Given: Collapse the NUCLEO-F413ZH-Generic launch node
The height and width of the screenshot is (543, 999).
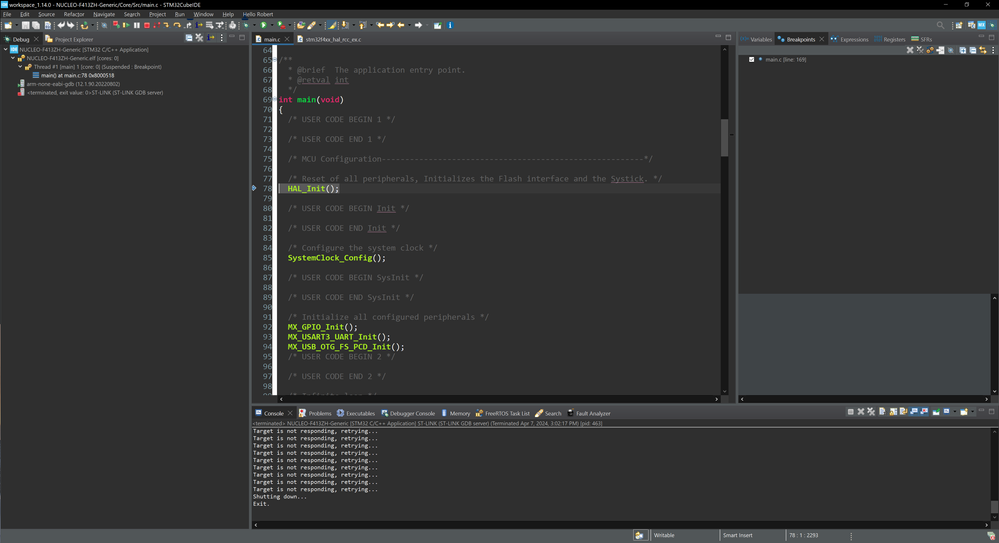Looking at the screenshot, I should (5, 49).
